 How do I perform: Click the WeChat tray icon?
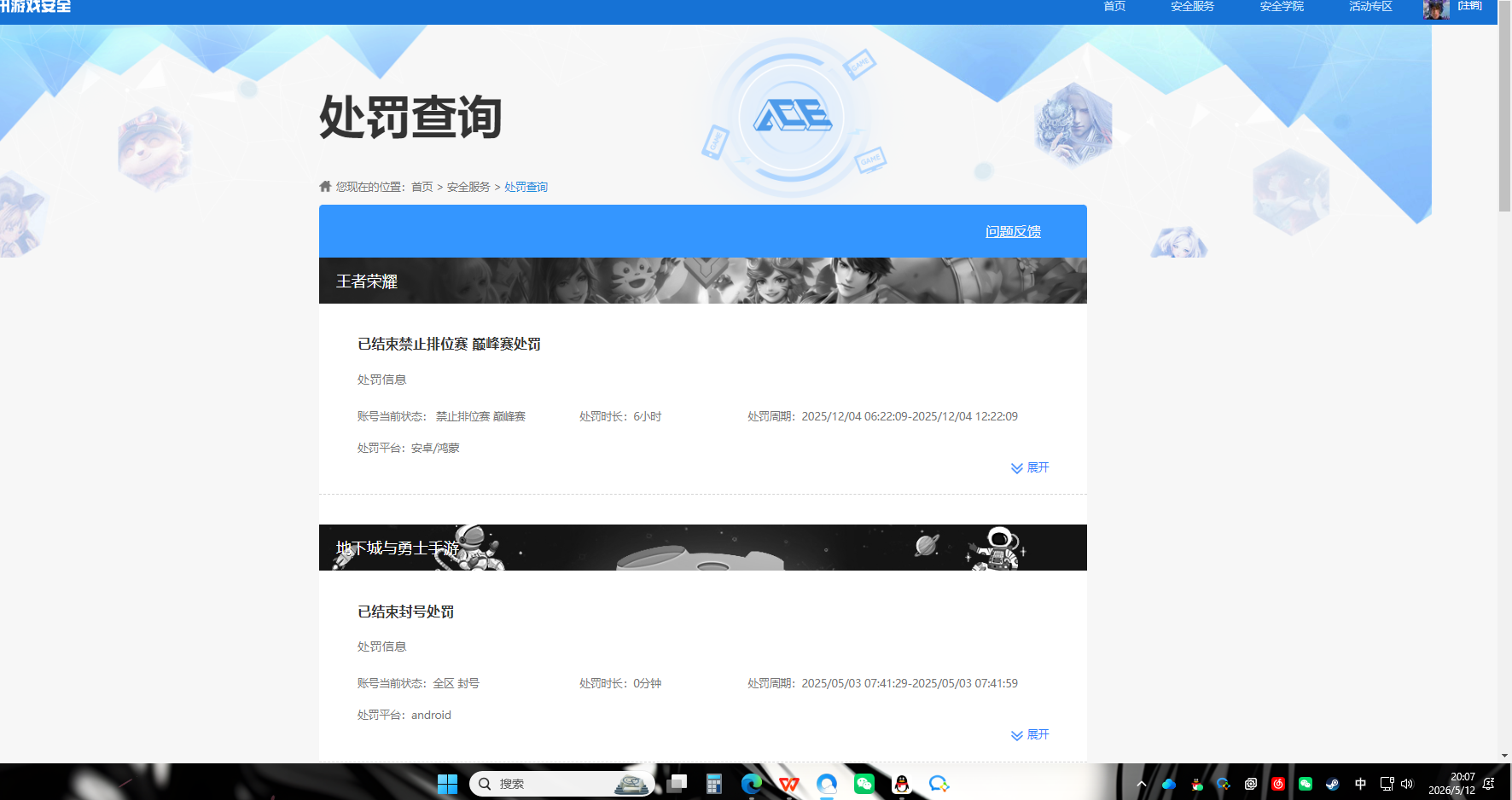point(1306,784)
